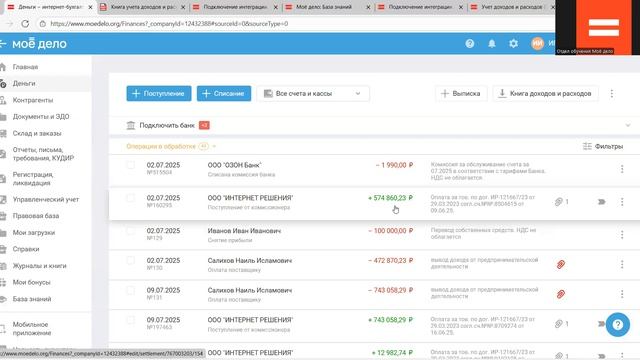Close the Деньги browser tab
This screenshot has height=360, width=640.
click(90, 7)
